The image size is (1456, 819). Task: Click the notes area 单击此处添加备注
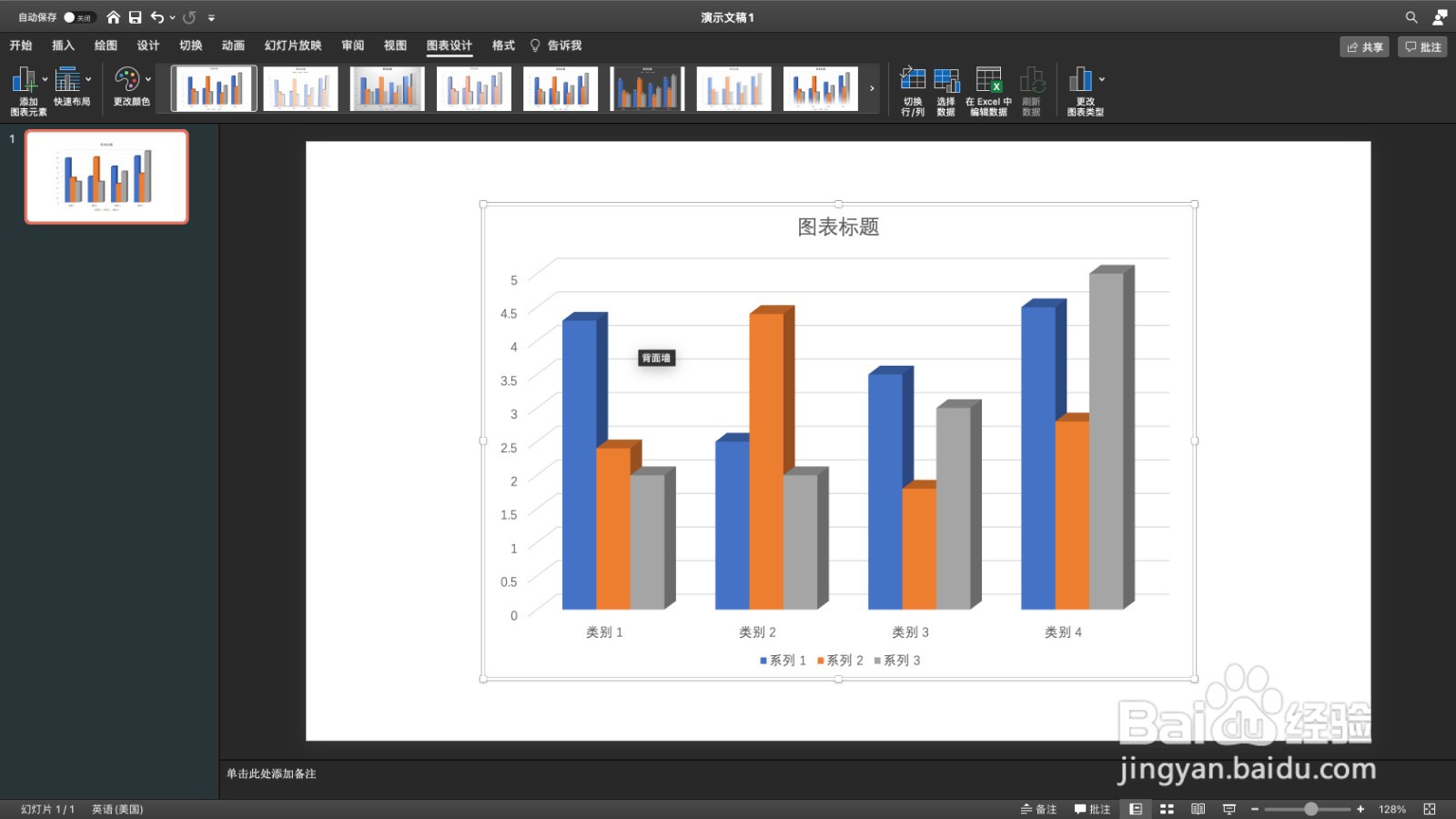[271, 774]
